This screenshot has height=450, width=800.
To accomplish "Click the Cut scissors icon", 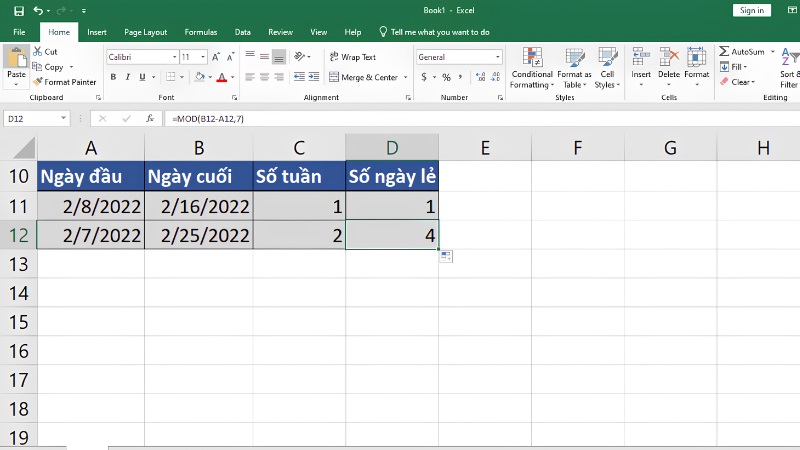I will click(x=38, y=52).
